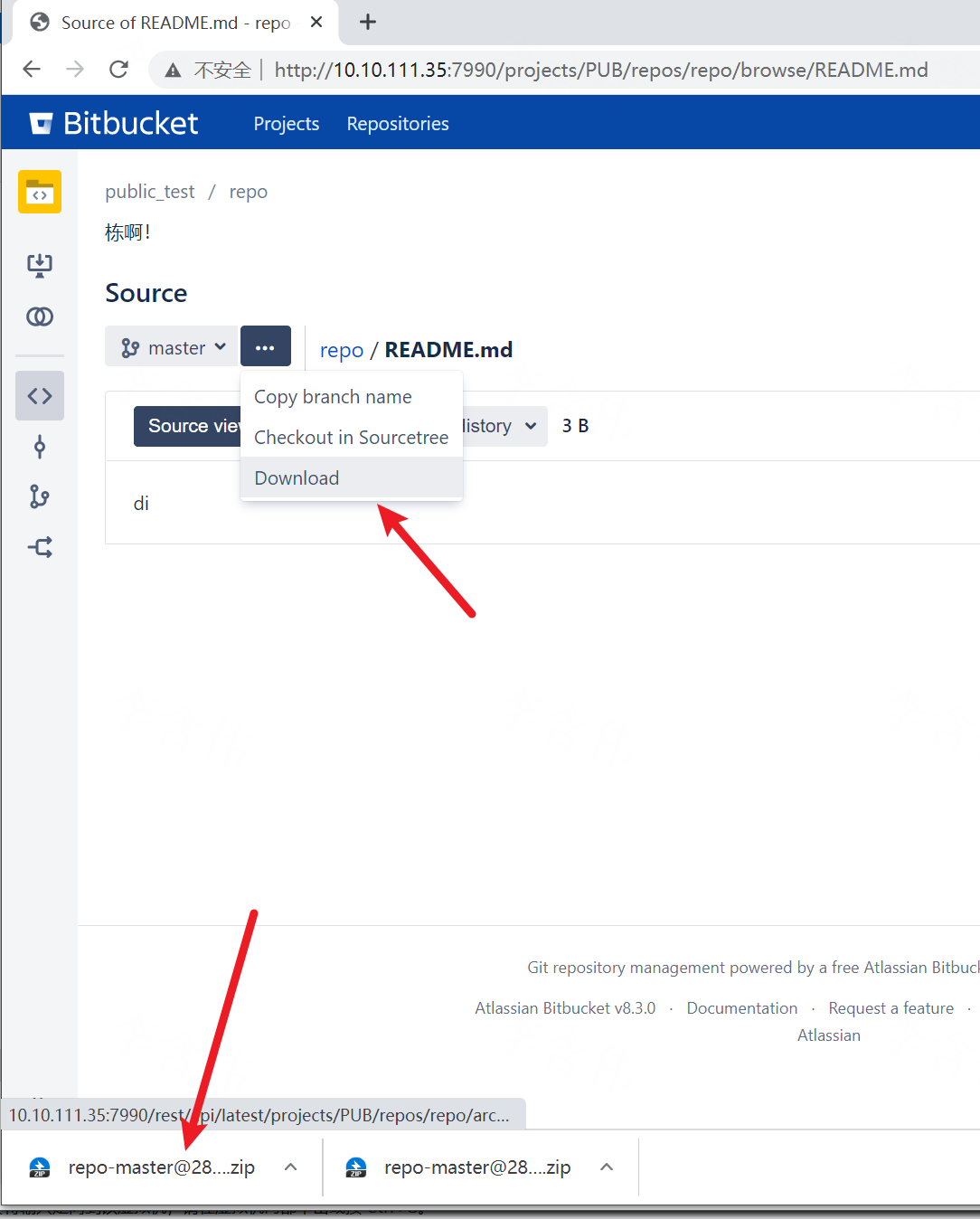This screenshot has width=980, height=1219.
Task: Open a new browser tab
Action: (x=367, y=22)
